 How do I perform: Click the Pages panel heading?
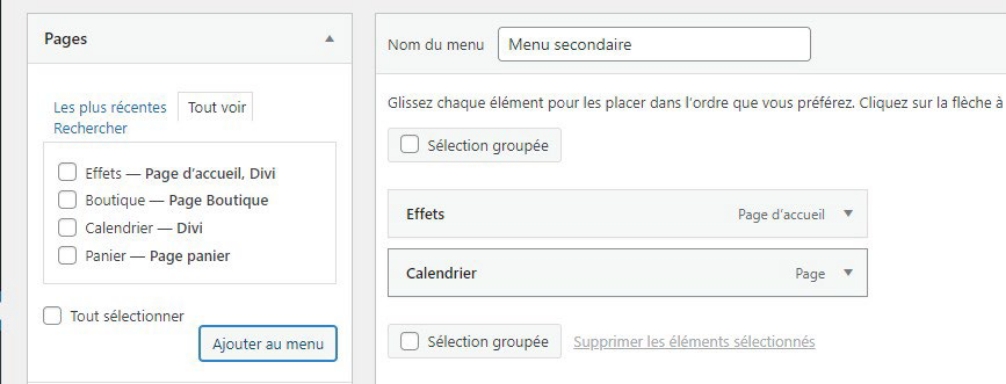click(65, 39)
